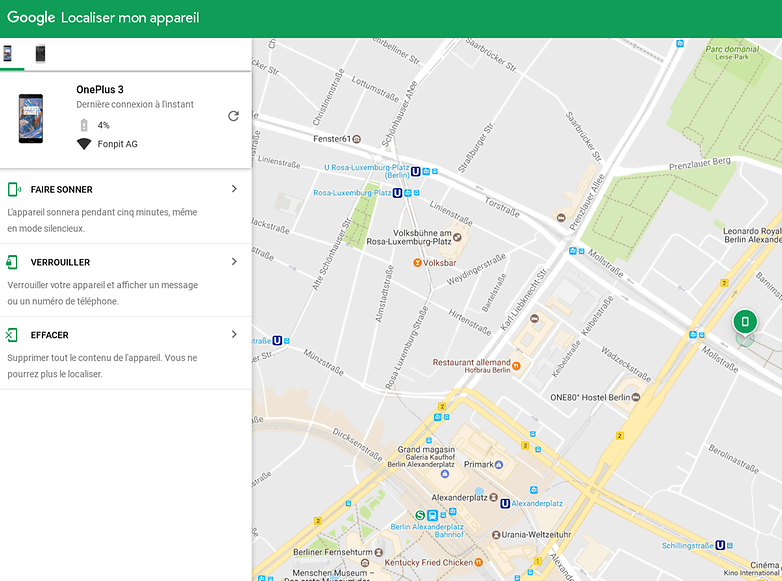Click the Volksbühne am Rosa-Luxemburg-Platz marker
Image resolution: width=782 pixels, height=581 pixels.
[x=457, y=237]
